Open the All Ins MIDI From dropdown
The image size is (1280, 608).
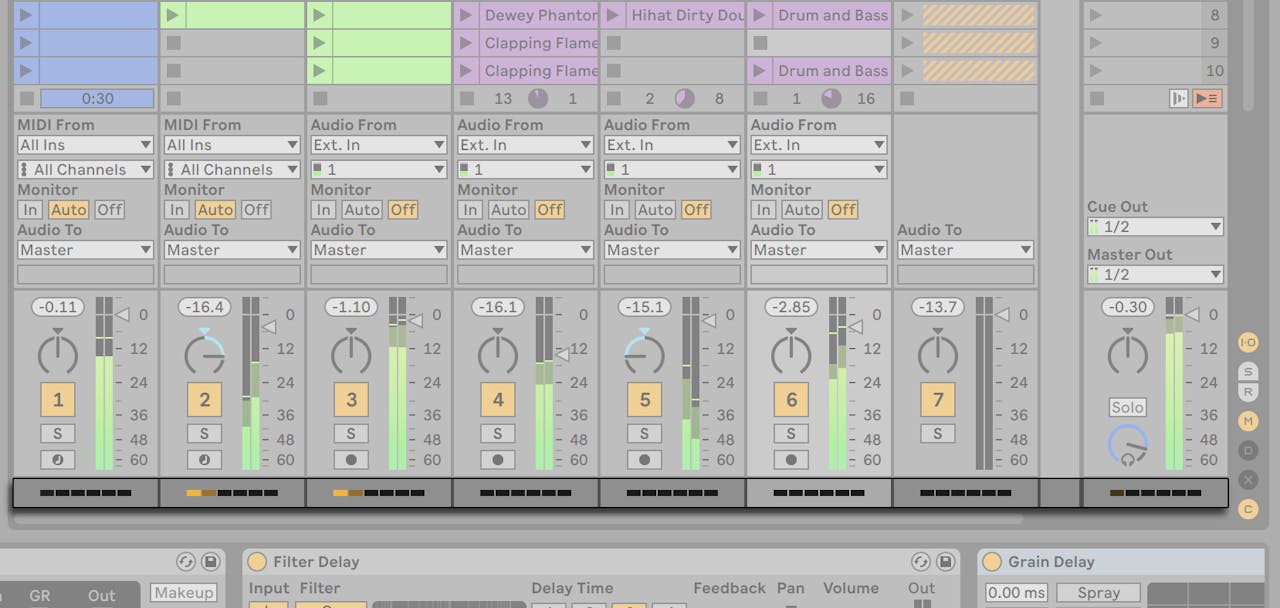tap(85, 144)
